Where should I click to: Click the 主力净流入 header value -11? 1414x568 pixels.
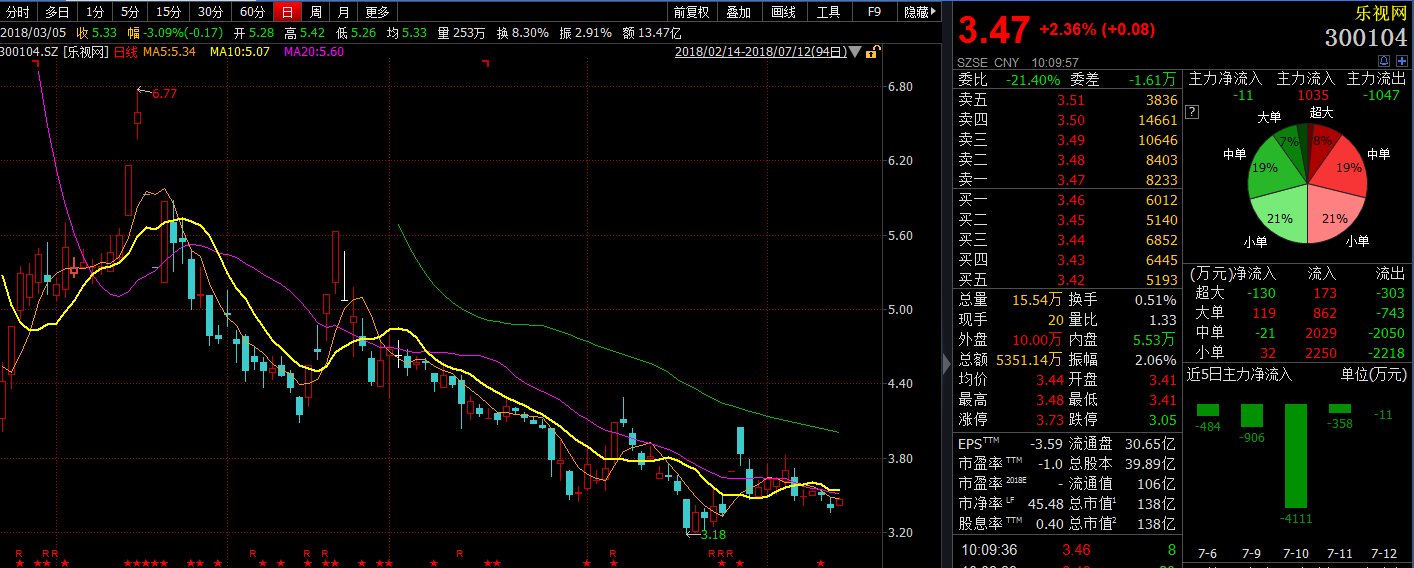click(x=1243, y=96)
